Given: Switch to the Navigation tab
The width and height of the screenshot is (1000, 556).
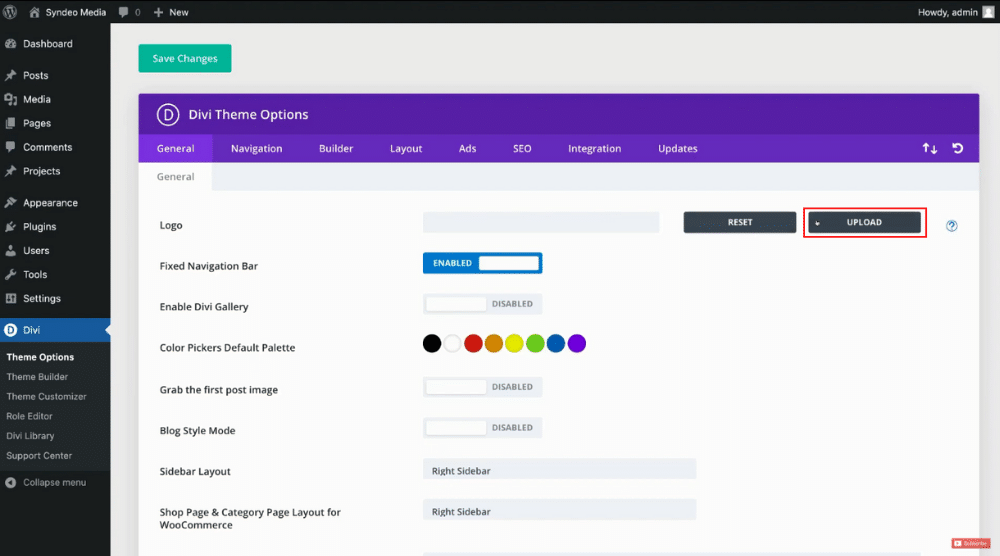Looking at the screenshot, I should pyautogui.click(x=256, y=149).
